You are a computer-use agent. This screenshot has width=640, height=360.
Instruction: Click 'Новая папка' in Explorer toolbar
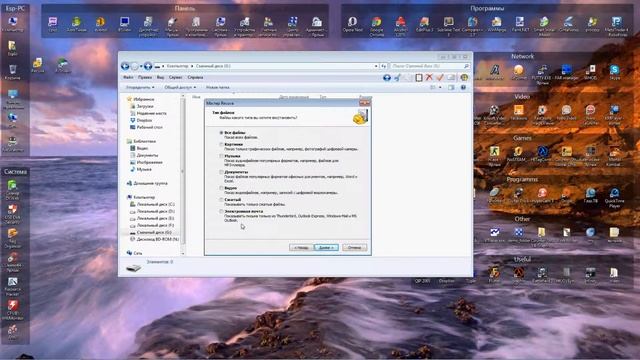point(218,87)
